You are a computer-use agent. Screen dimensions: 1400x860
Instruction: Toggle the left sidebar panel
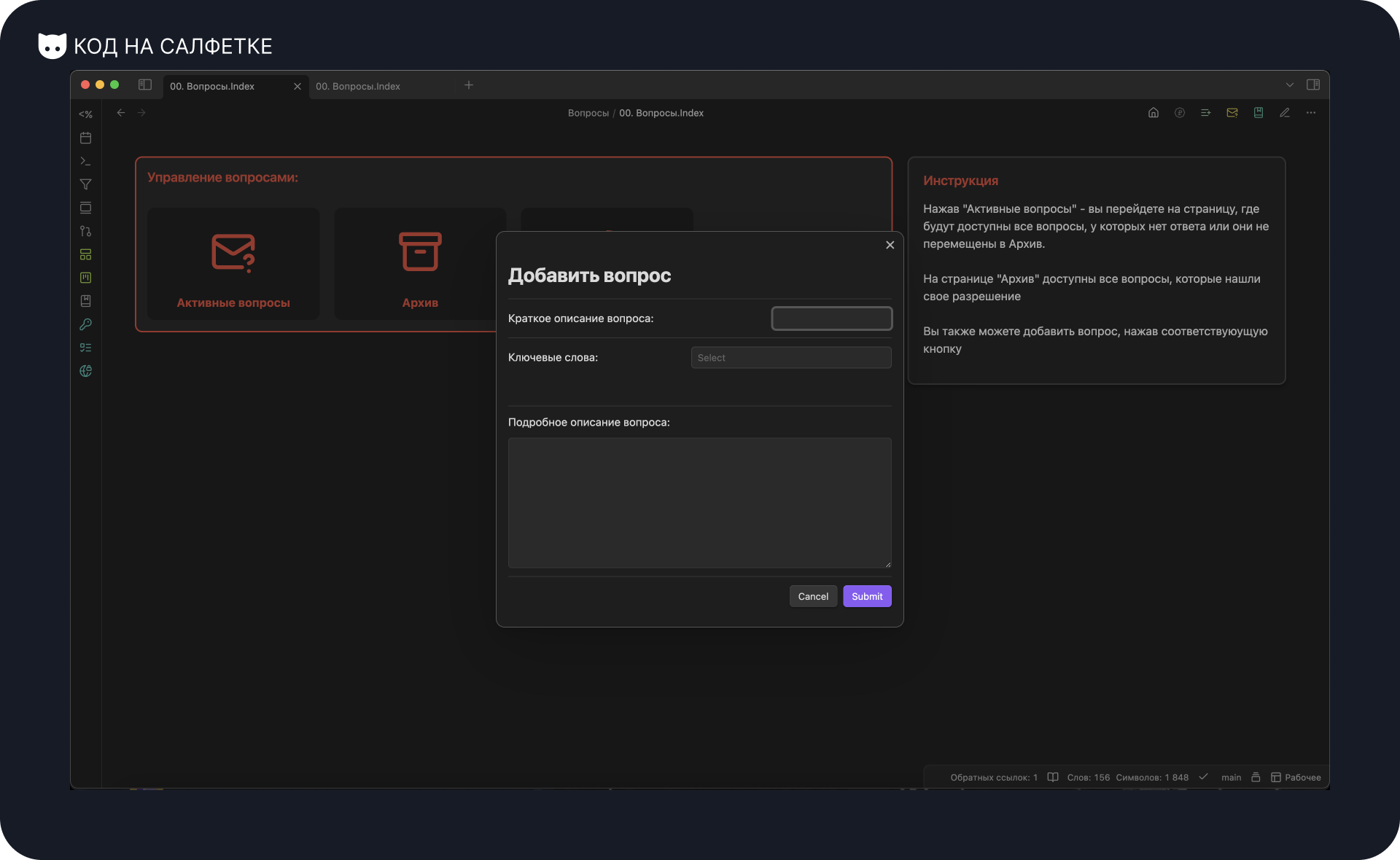tap(145, 85)
